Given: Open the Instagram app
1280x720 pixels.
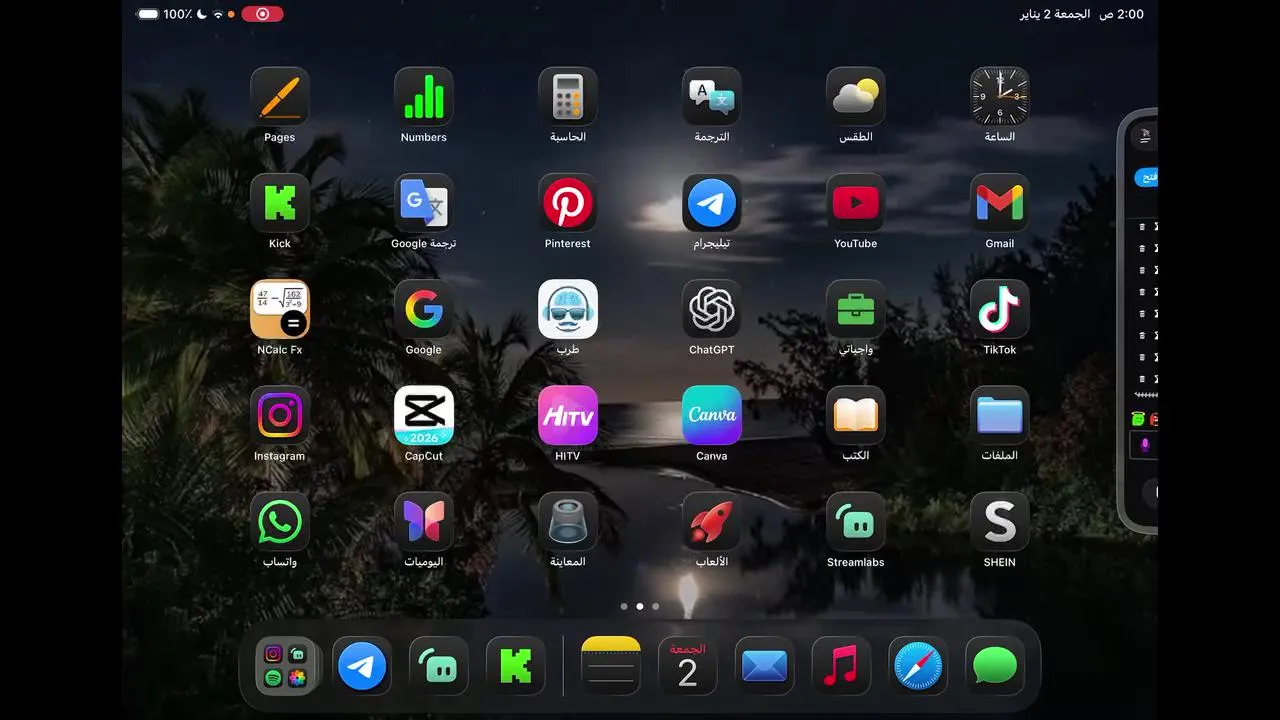Looking at the screenshot, I should click(280, 415).
